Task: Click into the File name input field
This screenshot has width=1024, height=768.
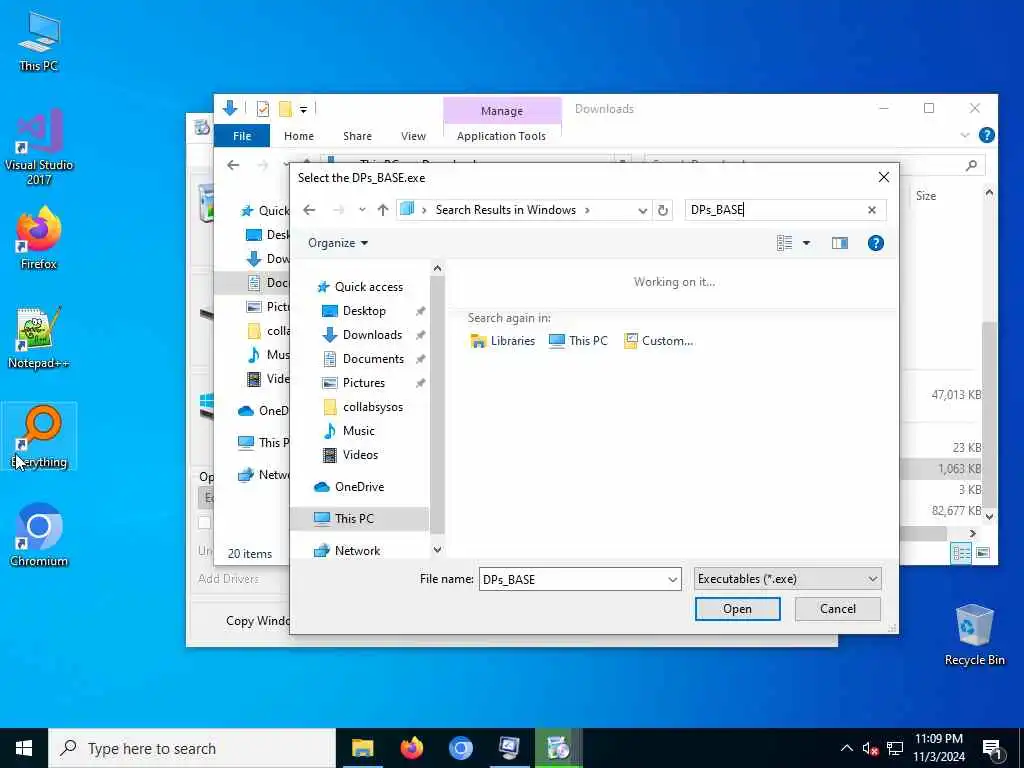Action: [572, 579]
